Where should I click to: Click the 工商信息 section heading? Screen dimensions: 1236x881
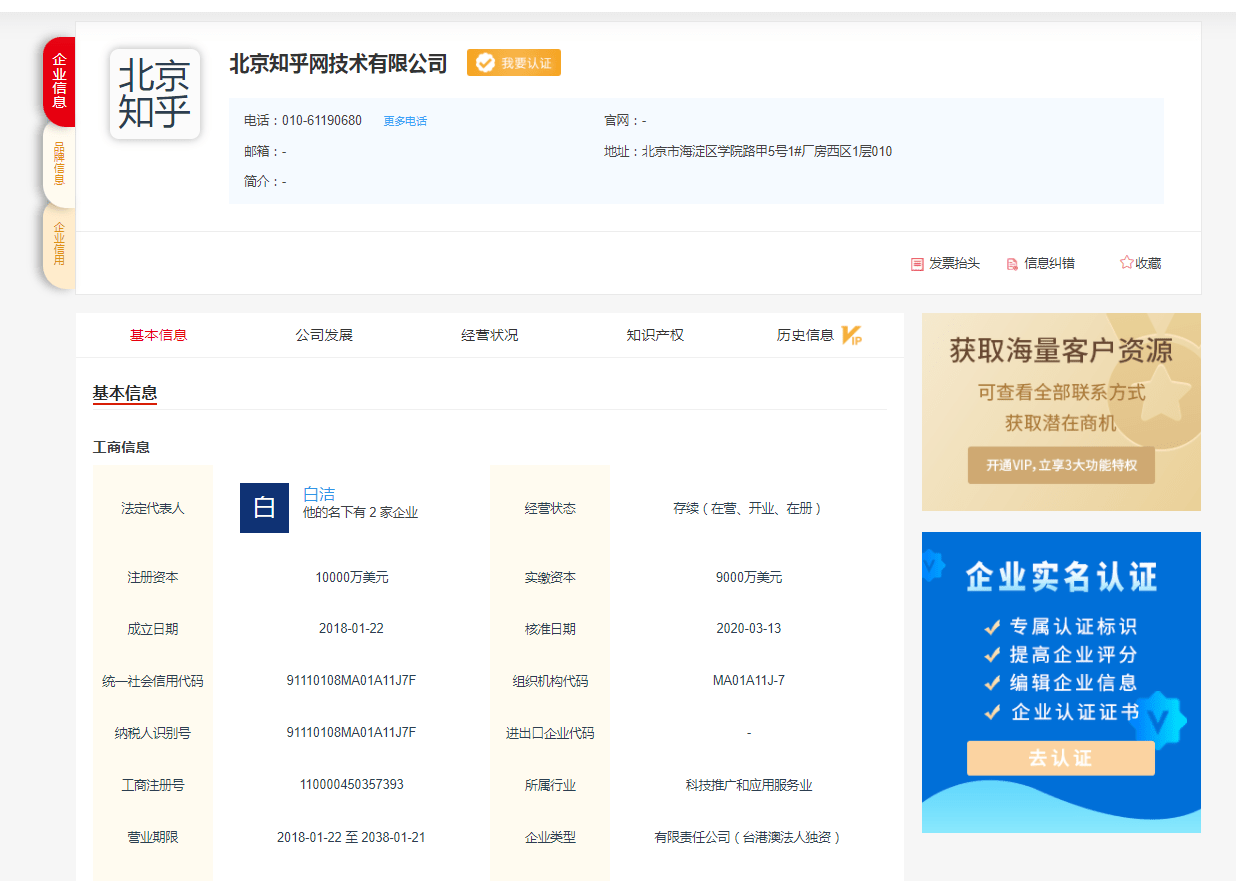121,447
